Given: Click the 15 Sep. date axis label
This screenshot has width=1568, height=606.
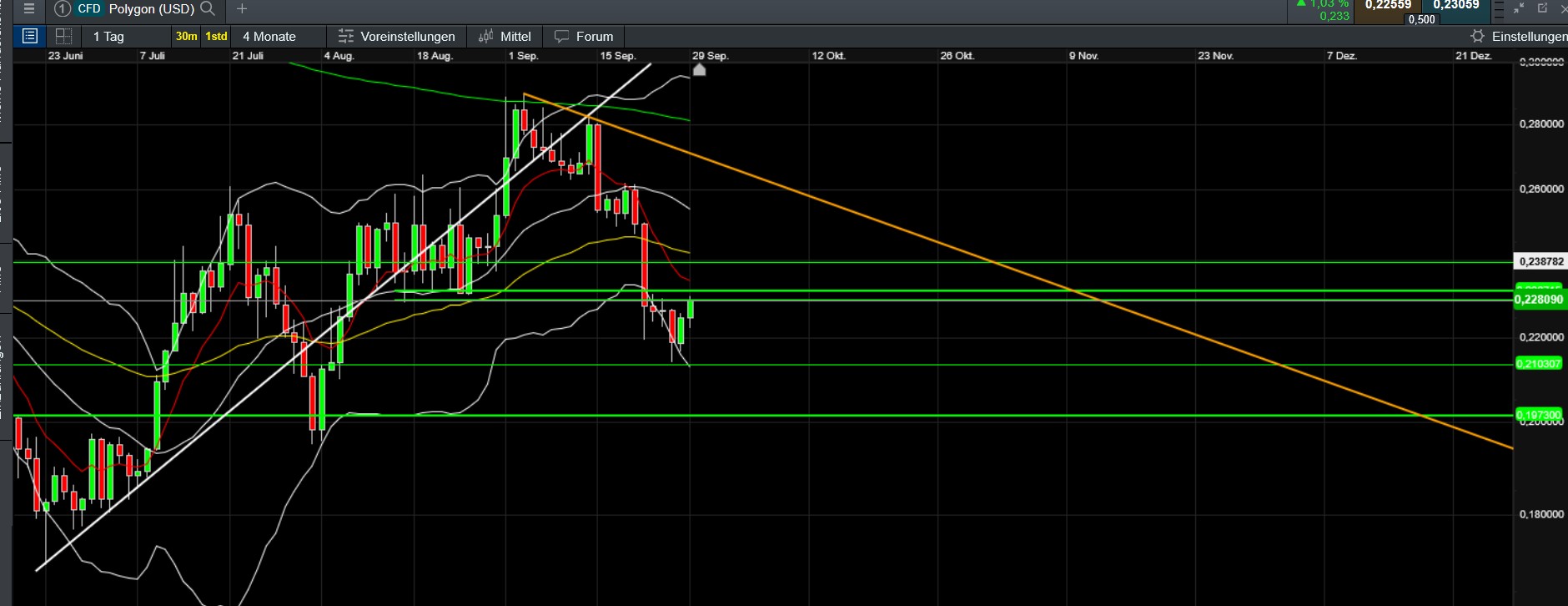Looking at the screenshot, I should pyautogui.click(x=618, y=56).
